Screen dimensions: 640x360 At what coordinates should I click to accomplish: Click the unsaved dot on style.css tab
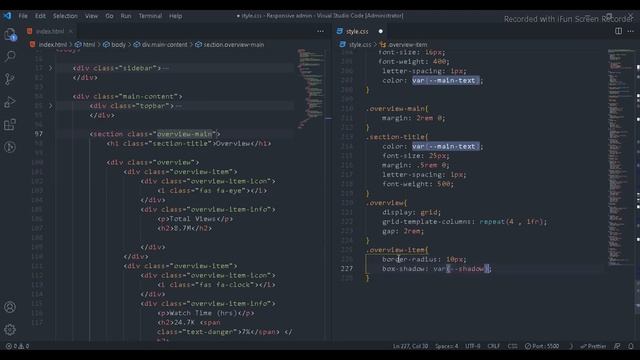(380, 31)
